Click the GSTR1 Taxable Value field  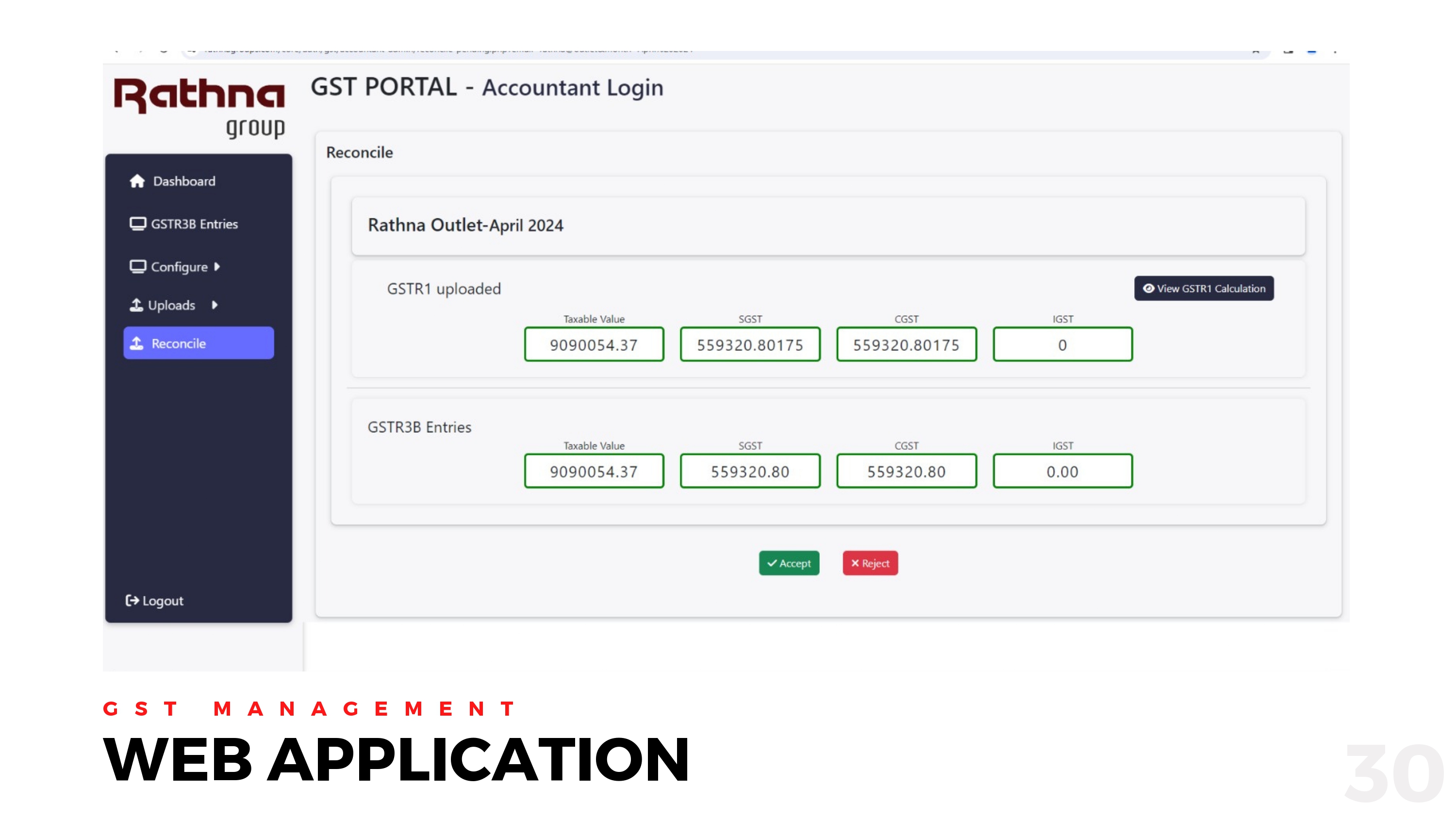tap(594, 344)
